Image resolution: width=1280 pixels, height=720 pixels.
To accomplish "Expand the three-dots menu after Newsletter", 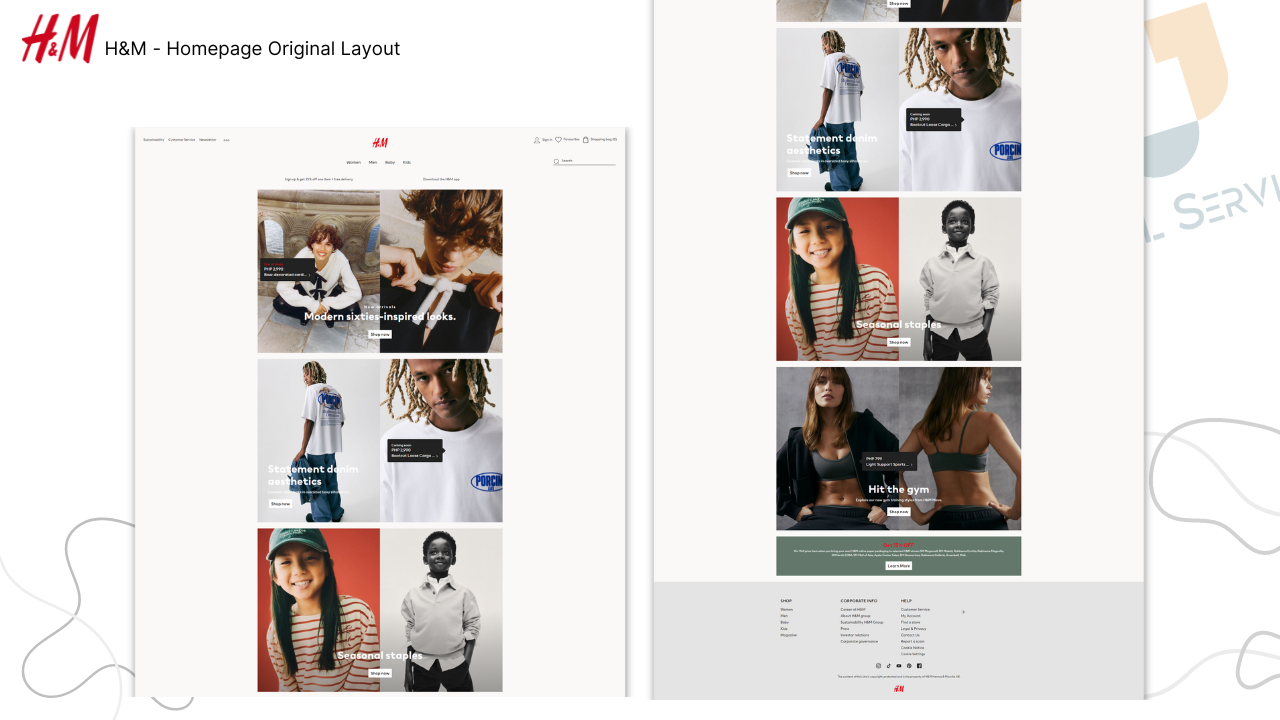I will pos(226,140).
